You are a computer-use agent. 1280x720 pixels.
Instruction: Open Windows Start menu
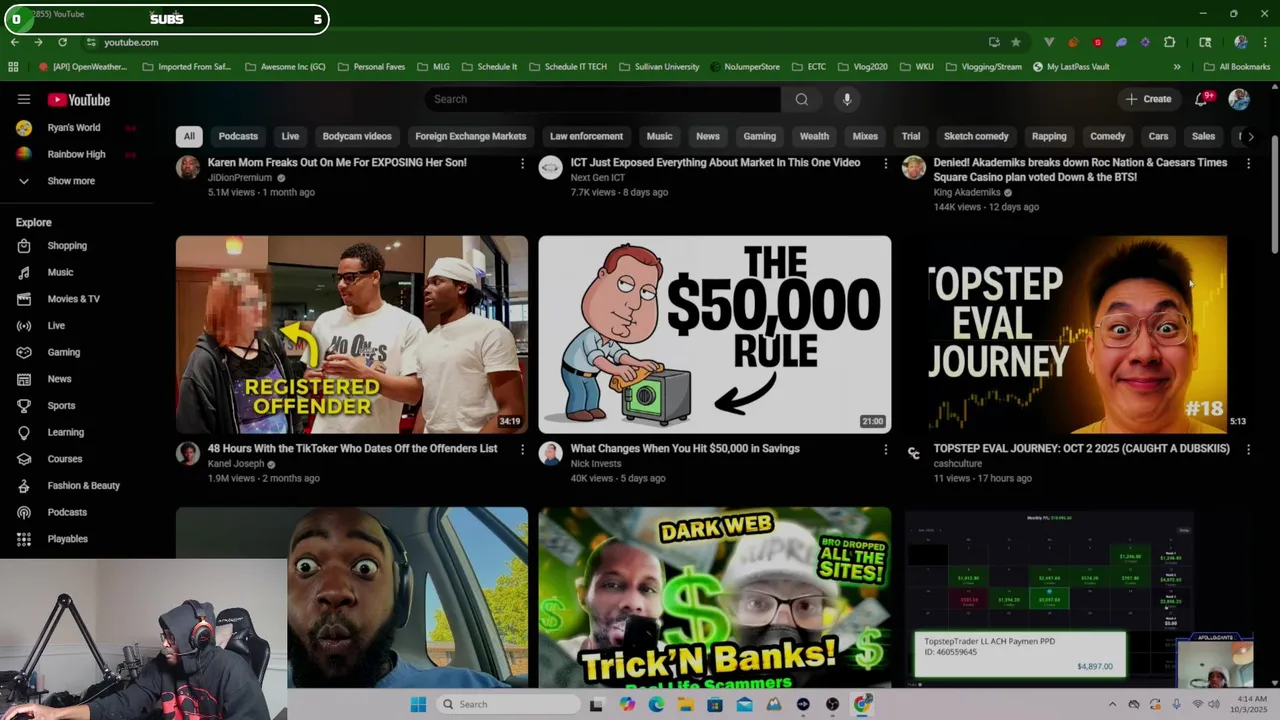418,704
